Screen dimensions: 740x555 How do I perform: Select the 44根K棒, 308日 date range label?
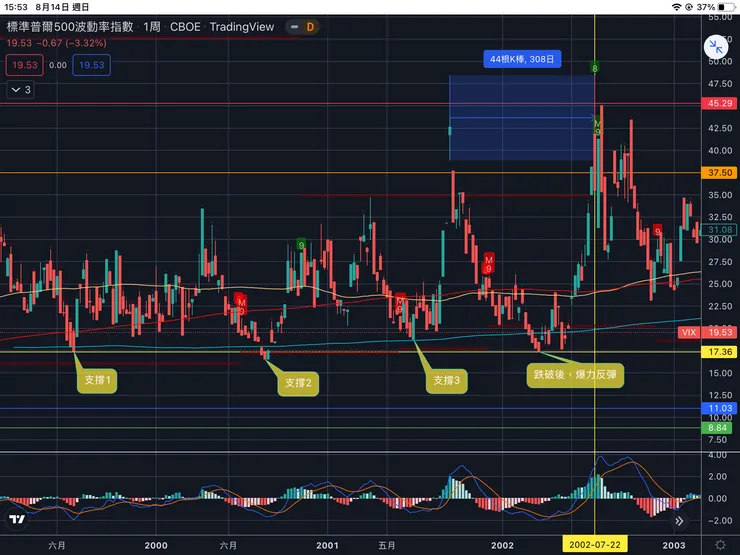pyautogui.click(x=522, y=59)
